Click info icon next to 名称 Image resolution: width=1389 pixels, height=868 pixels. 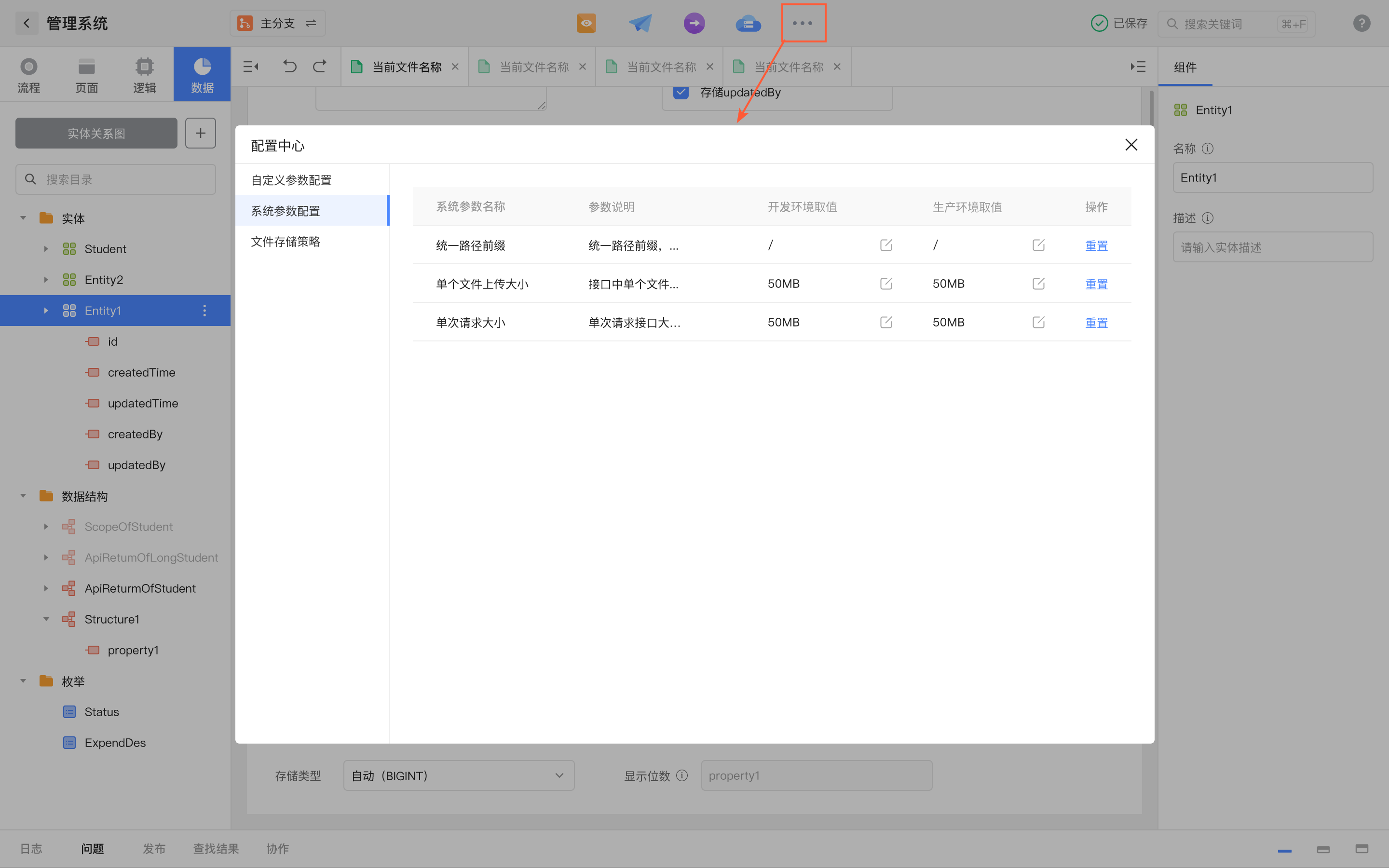click(1208, 149)
